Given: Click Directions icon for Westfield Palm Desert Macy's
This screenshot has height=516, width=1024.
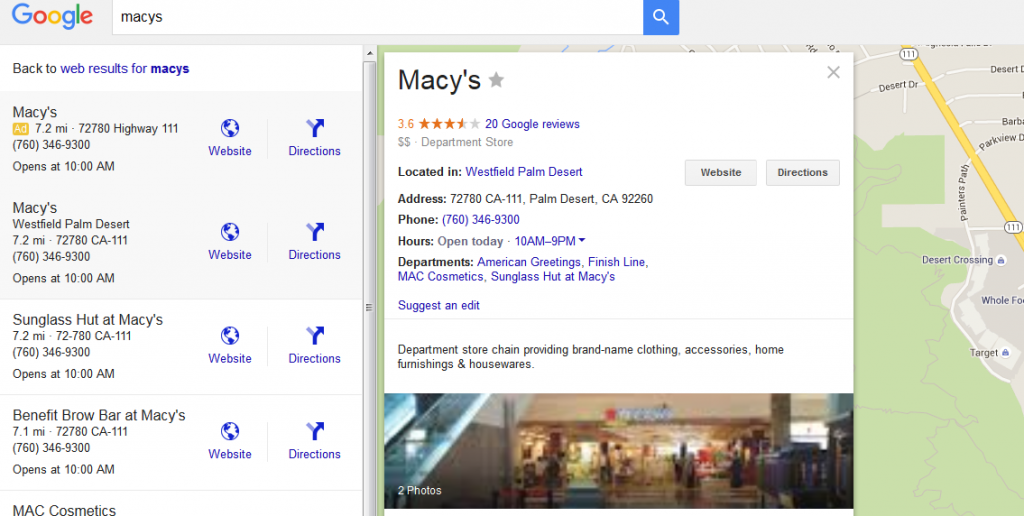Looking at the screenshot, I should click(x=314, y=232).
